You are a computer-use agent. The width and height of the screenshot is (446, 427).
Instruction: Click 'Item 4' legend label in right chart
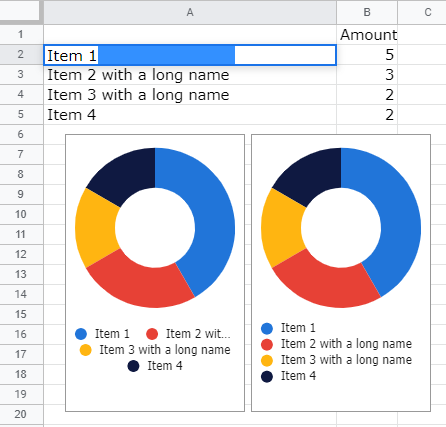point(298,376)
